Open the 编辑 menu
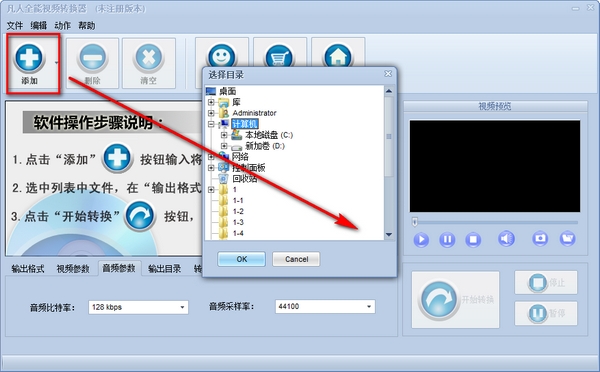Screen dimensions: 600x372 click(x=39, y=25)
